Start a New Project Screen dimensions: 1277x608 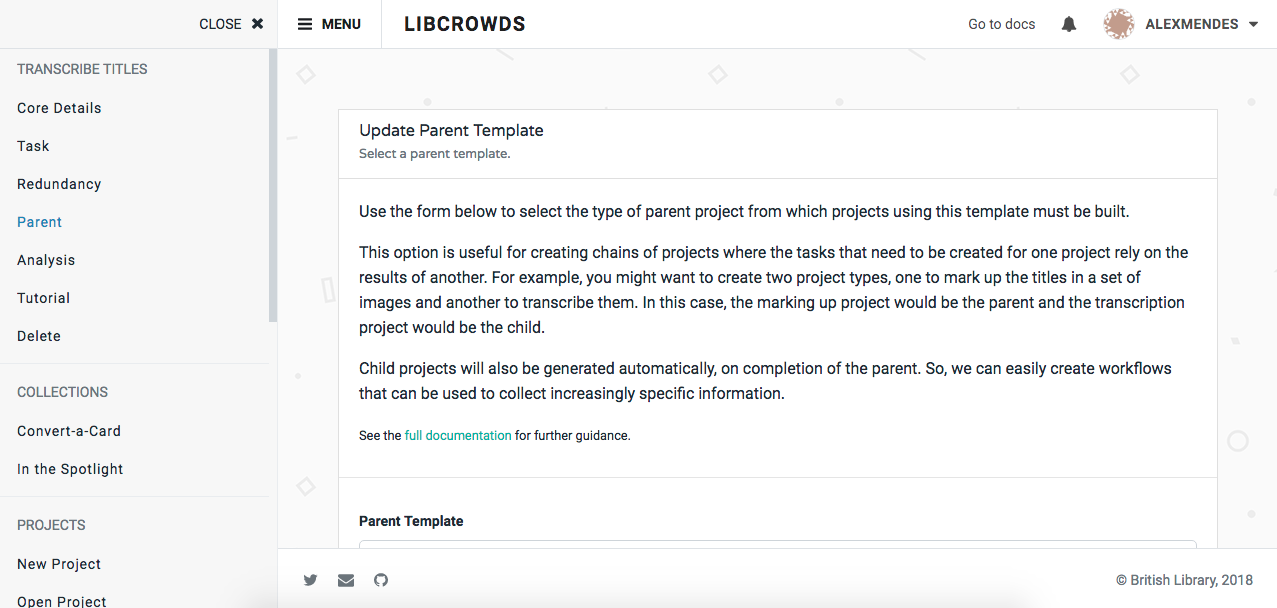coord(58,563)
